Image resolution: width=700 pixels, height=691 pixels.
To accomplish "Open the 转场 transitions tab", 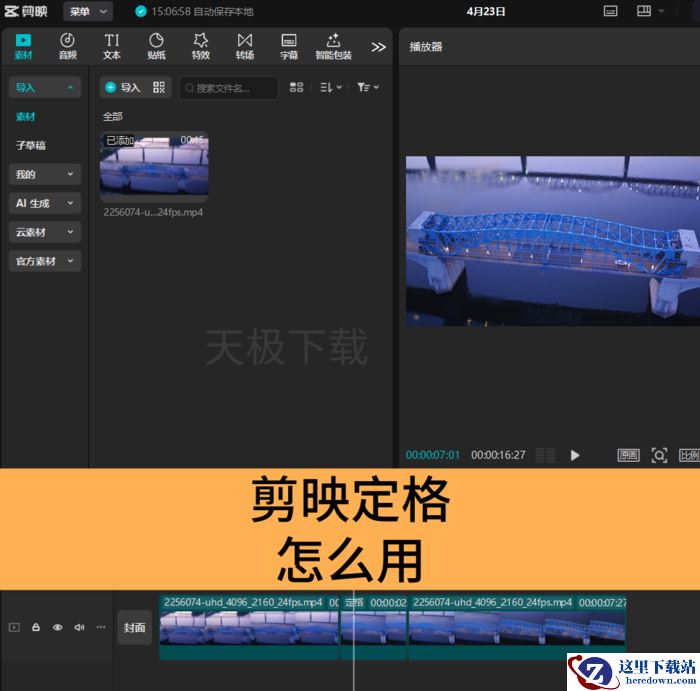I will click(245, 46).
